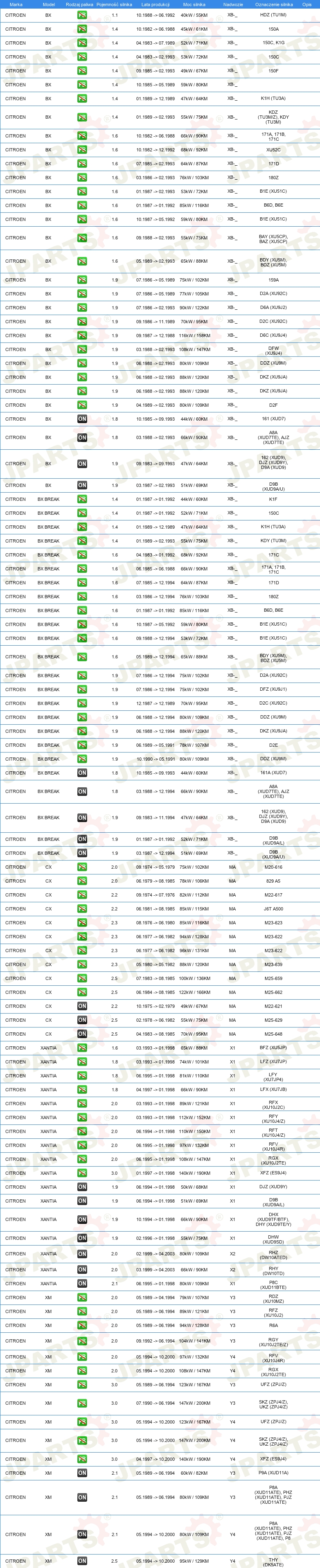Click the diesel icon in the THY (DK5ATE) row
The image size is (320, 1568).
82,1561
